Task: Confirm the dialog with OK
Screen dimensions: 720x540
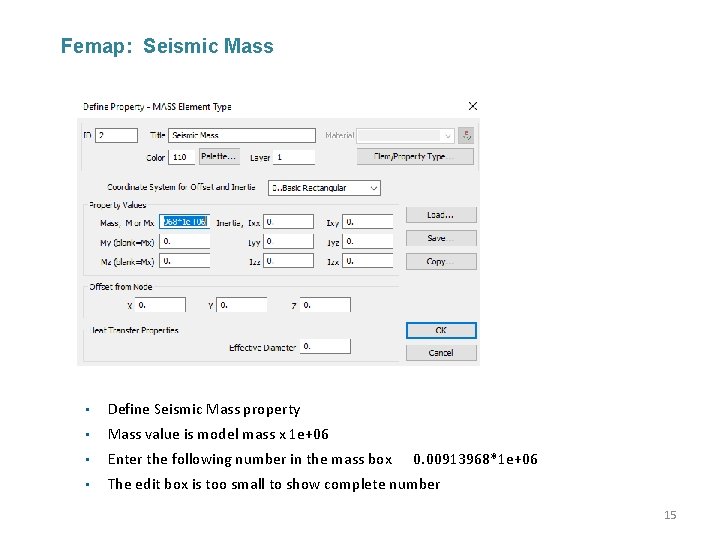Action: [x=441, y=330]
